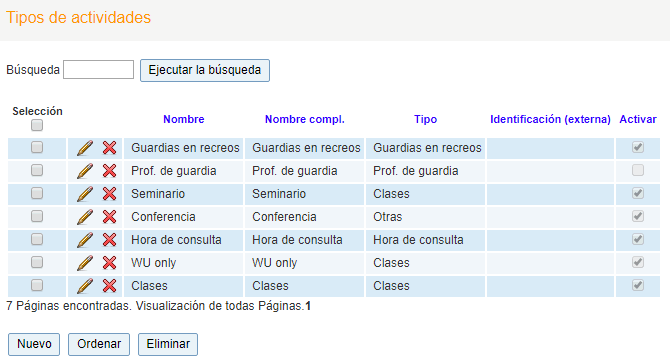Delete the Prof. de guardia row
The image size is (670, 364).
pos(109,171)
